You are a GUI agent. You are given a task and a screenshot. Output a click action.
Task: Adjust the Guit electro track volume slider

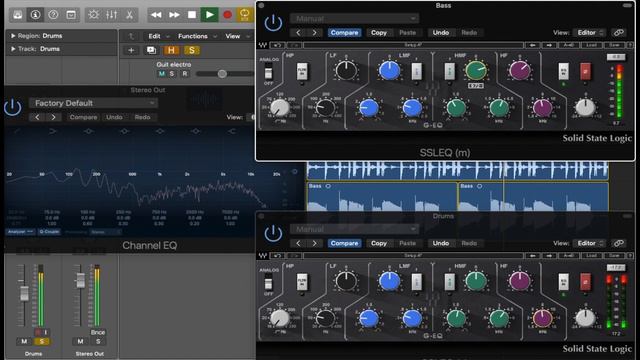[x=222, y=74]
